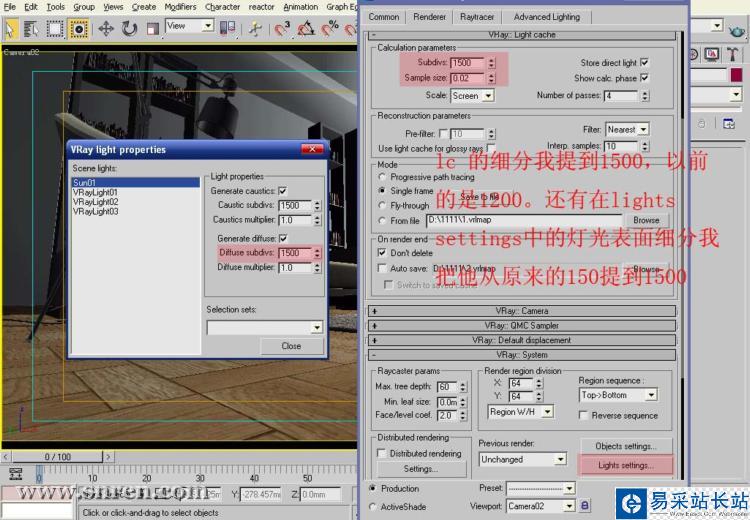Click the key mode toggle icon below timeline
The width and height of the screenshot is (750, 520).
(16, 474)
